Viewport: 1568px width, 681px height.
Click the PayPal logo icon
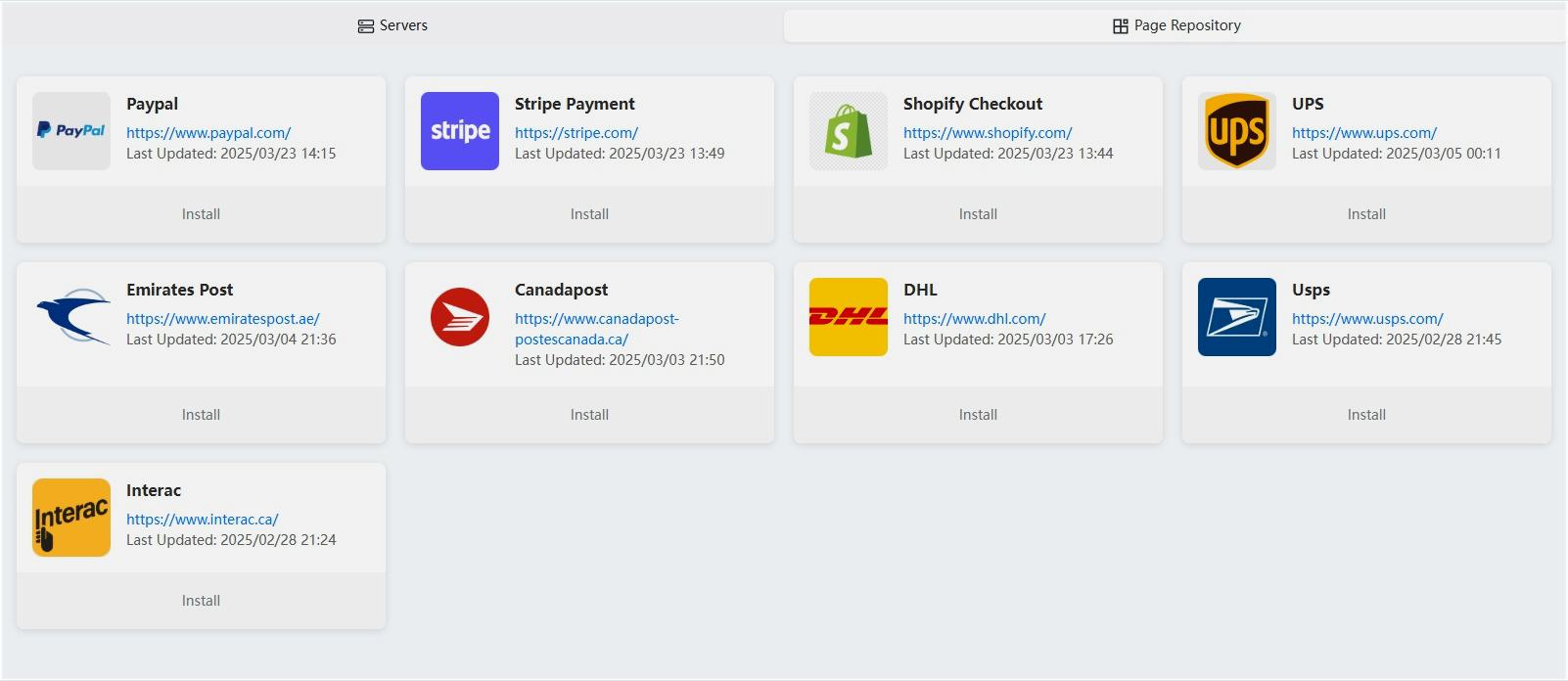tap(71, 131)
